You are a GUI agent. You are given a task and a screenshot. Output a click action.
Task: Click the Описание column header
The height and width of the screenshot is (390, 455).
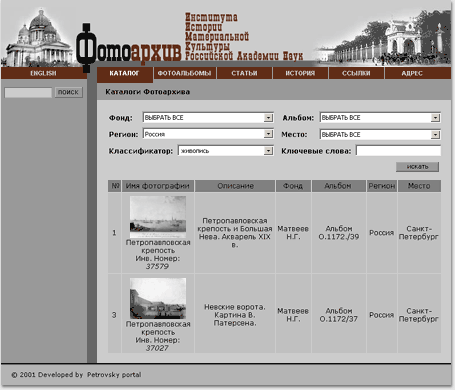[x=235, y=186]
